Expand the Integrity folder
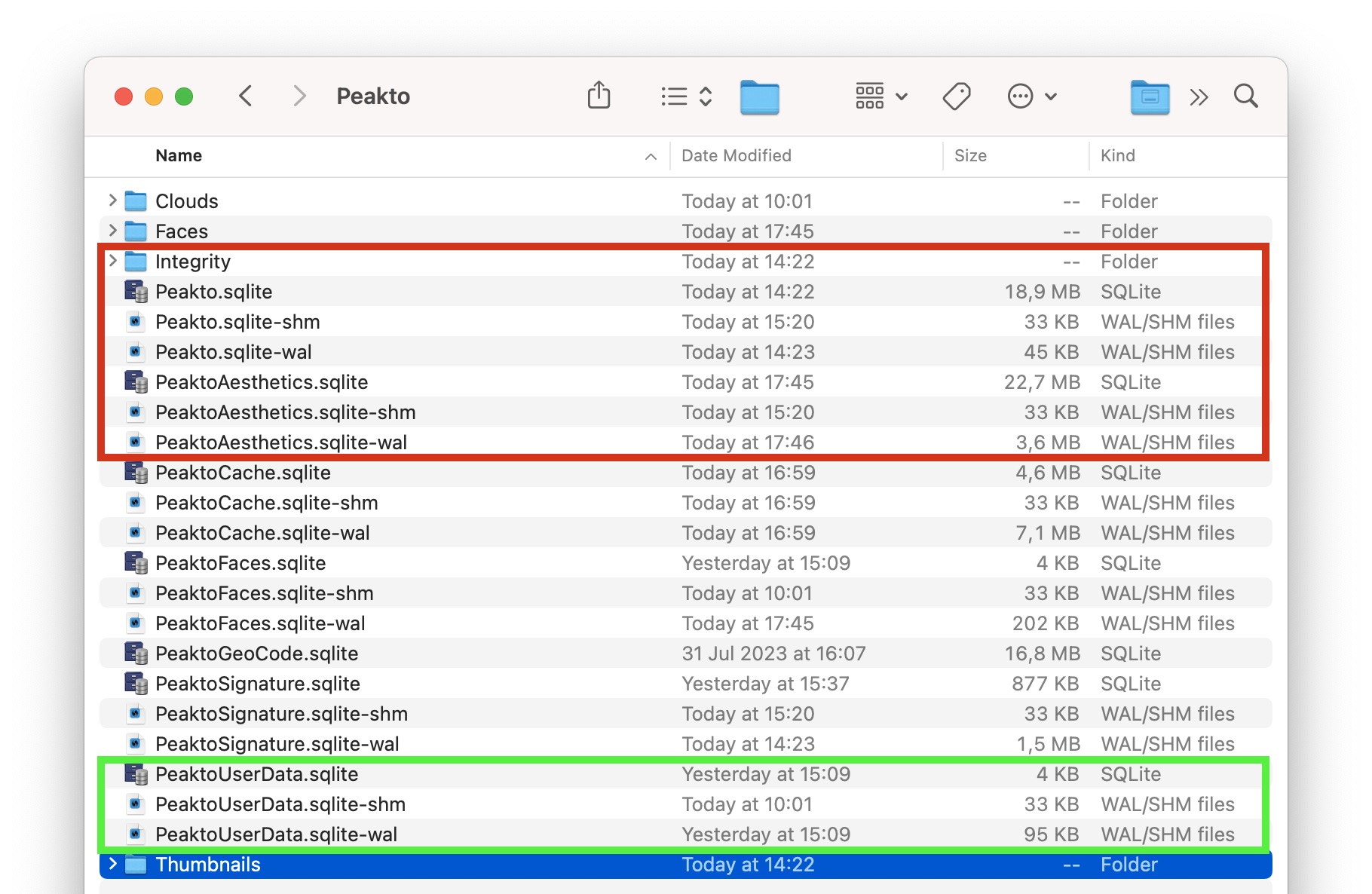 point(112,261)
